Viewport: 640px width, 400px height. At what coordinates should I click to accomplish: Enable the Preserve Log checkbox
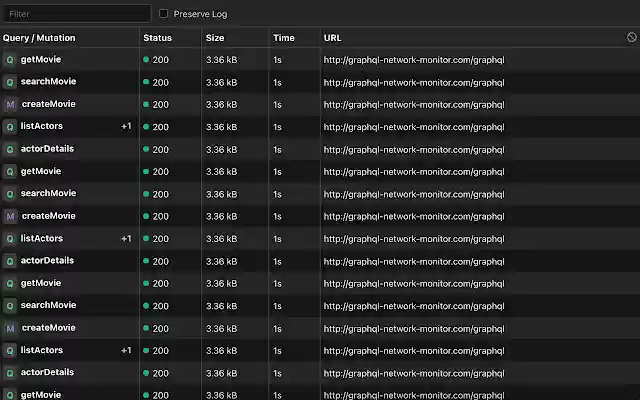coord(163,13)
